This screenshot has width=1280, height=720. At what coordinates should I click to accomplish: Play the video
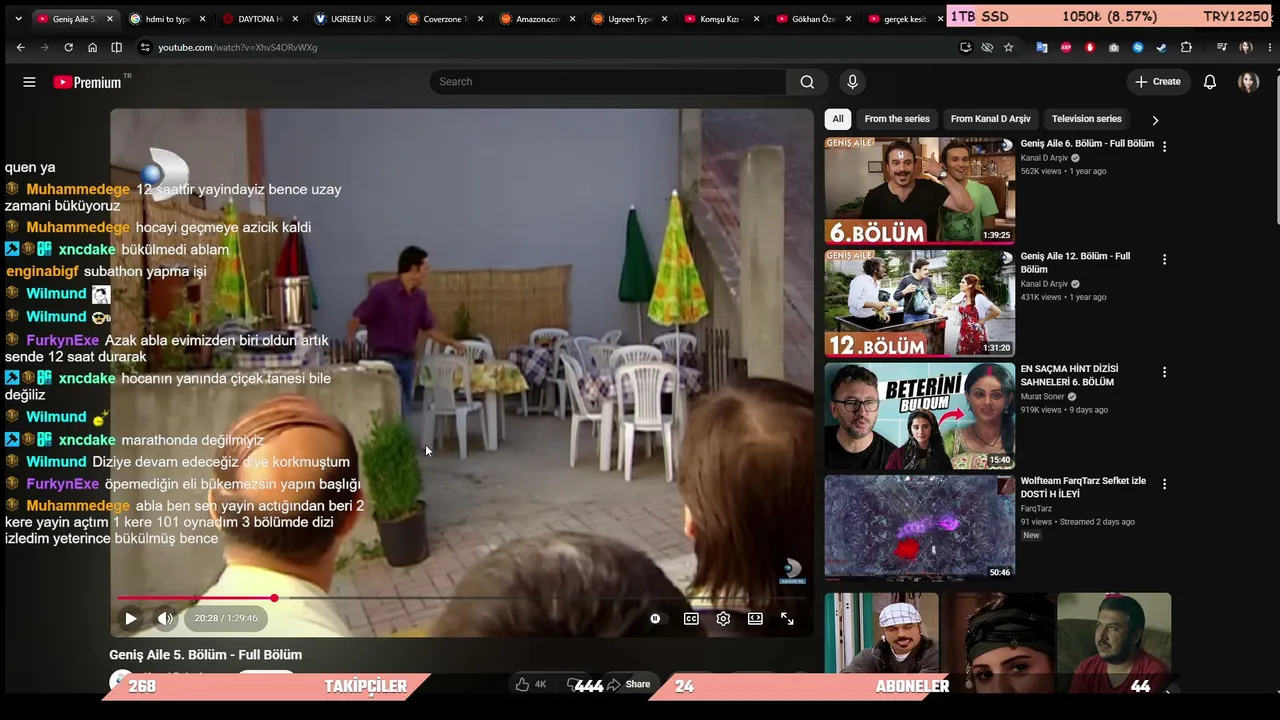[131, 619]
